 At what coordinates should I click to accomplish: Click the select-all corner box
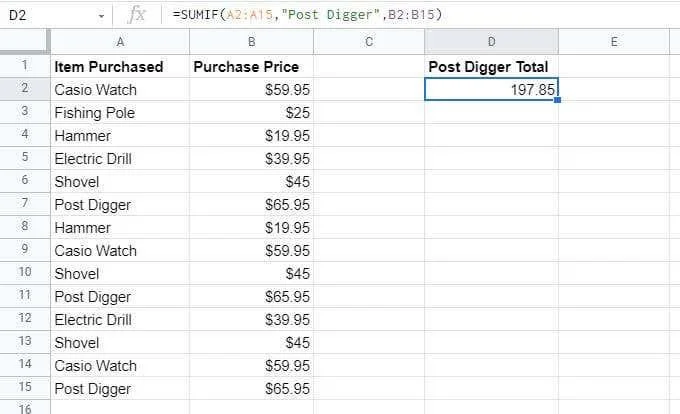click(25, 42)
